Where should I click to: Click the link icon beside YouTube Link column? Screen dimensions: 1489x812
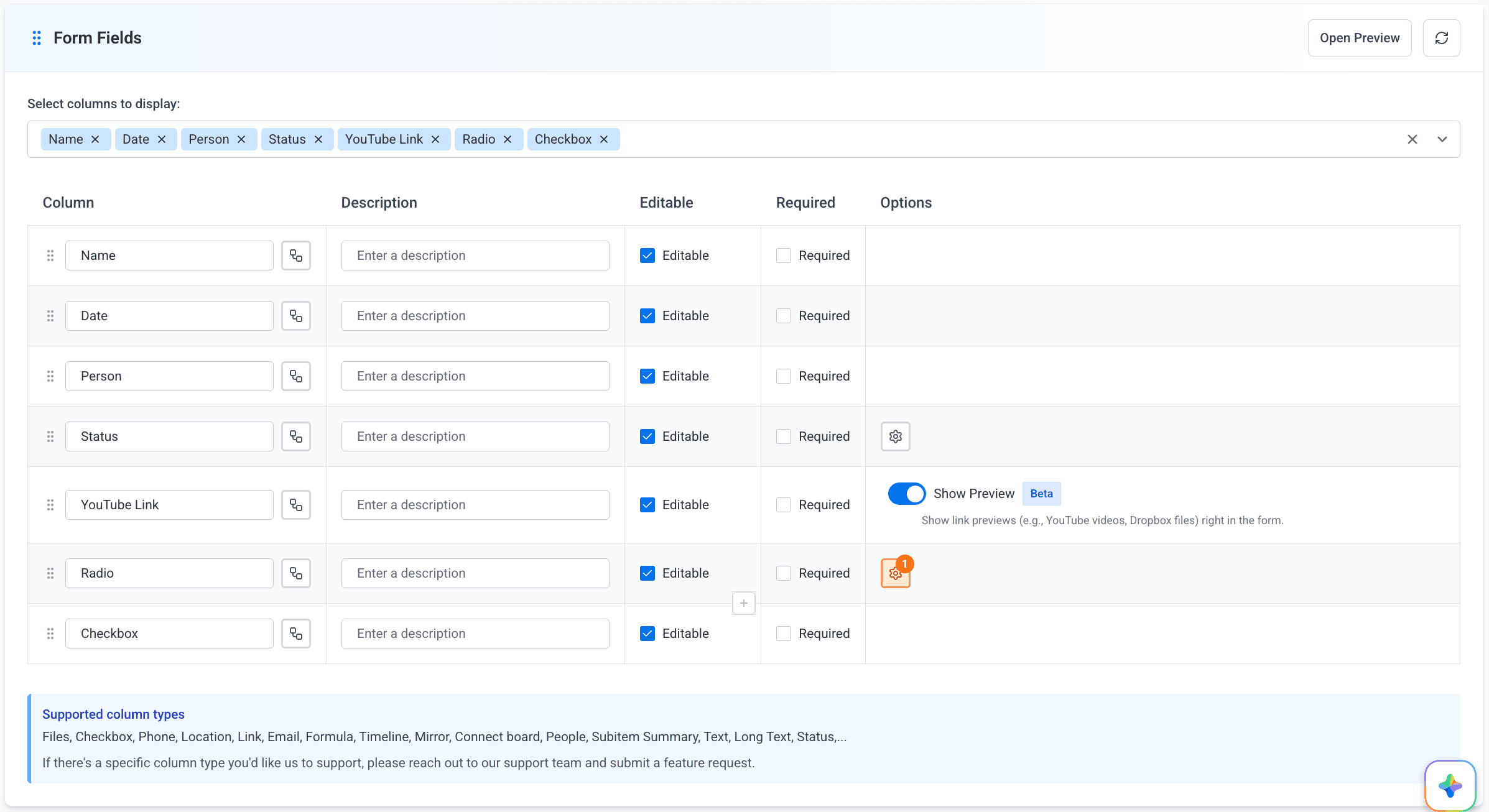296,505
